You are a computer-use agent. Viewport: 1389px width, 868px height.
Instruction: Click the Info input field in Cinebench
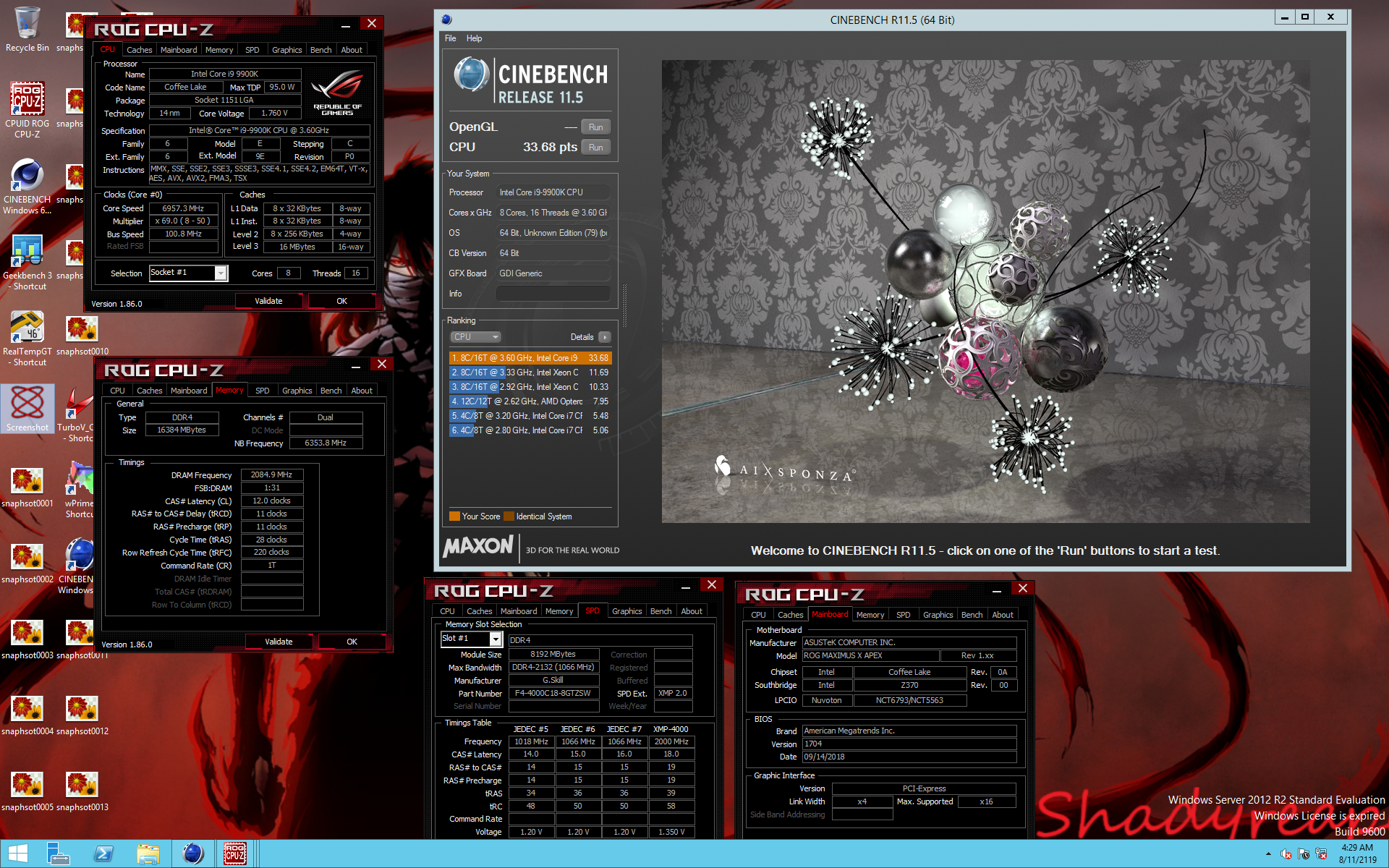pyautogui.click(x=553, y=294)
